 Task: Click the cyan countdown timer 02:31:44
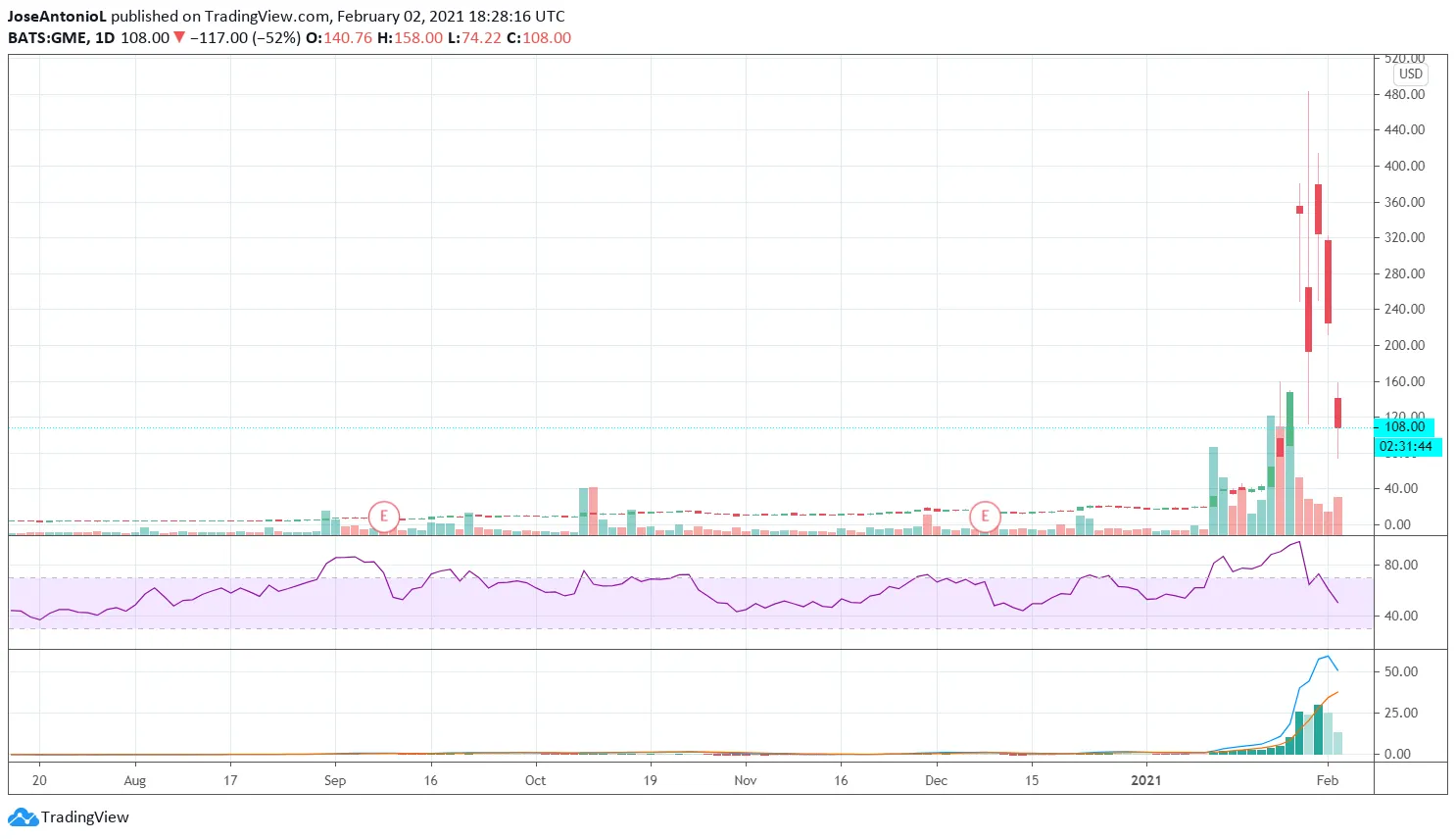point(1405,447)
